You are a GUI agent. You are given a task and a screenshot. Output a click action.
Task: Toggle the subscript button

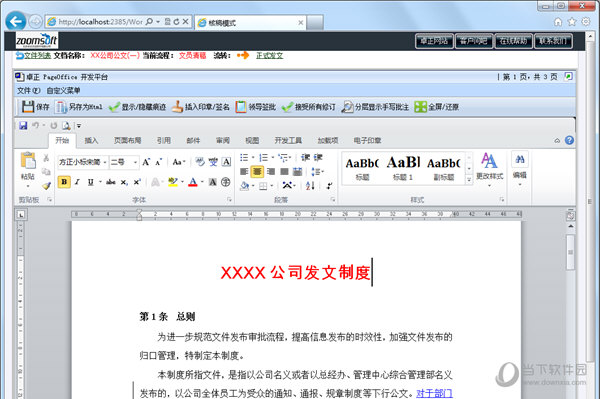[x=124, y=182]
